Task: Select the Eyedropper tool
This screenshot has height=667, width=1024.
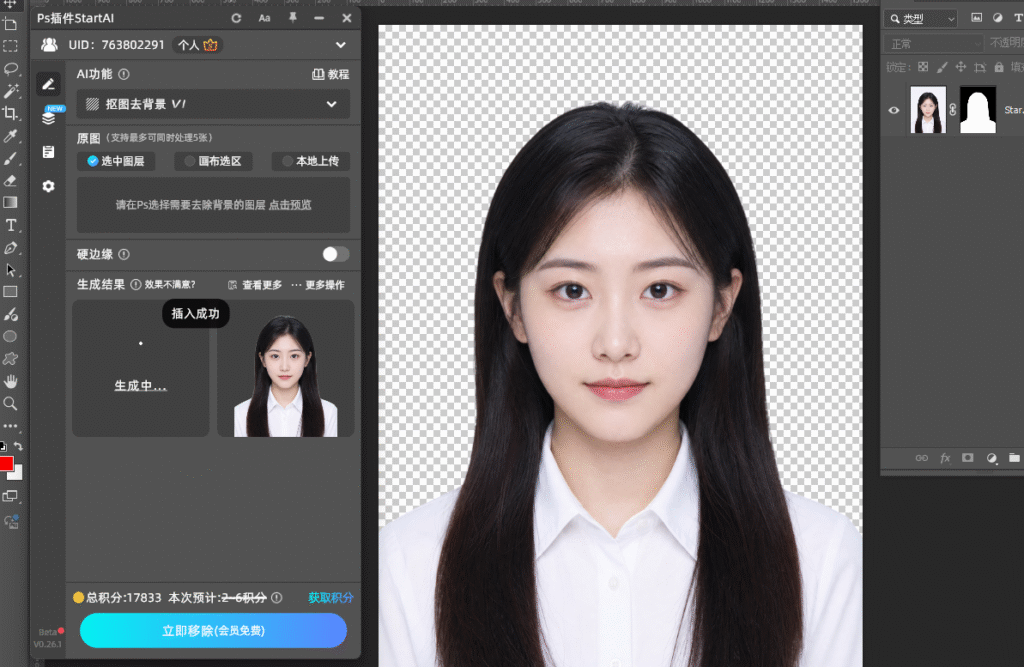Action: tap(10, 136)
